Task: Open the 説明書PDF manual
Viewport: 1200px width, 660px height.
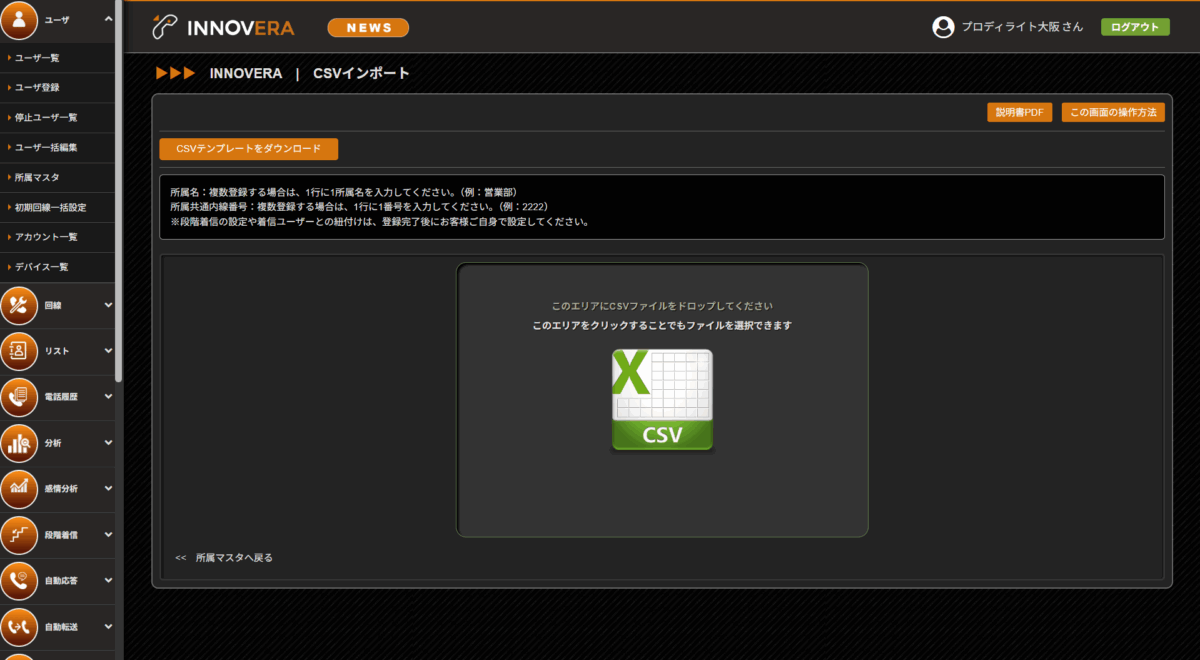Action: click(x=1019, y=113)
